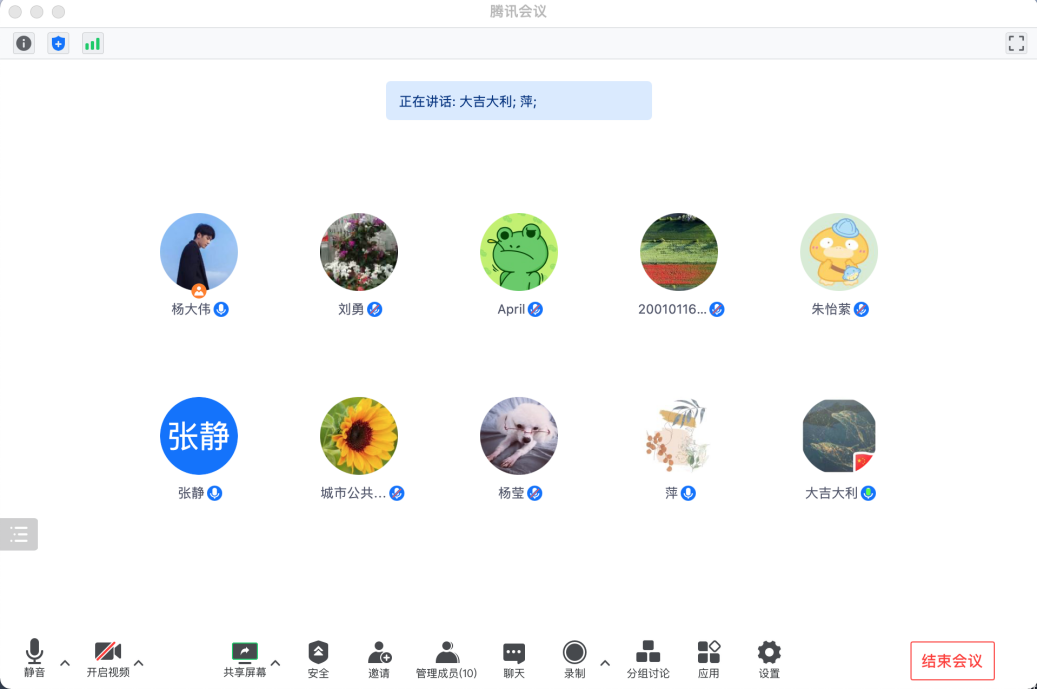Image resolution: width=1037 pixels, height=689 pixels.
Task: Open the Chat (聊天) window
Action: [514, 659]
